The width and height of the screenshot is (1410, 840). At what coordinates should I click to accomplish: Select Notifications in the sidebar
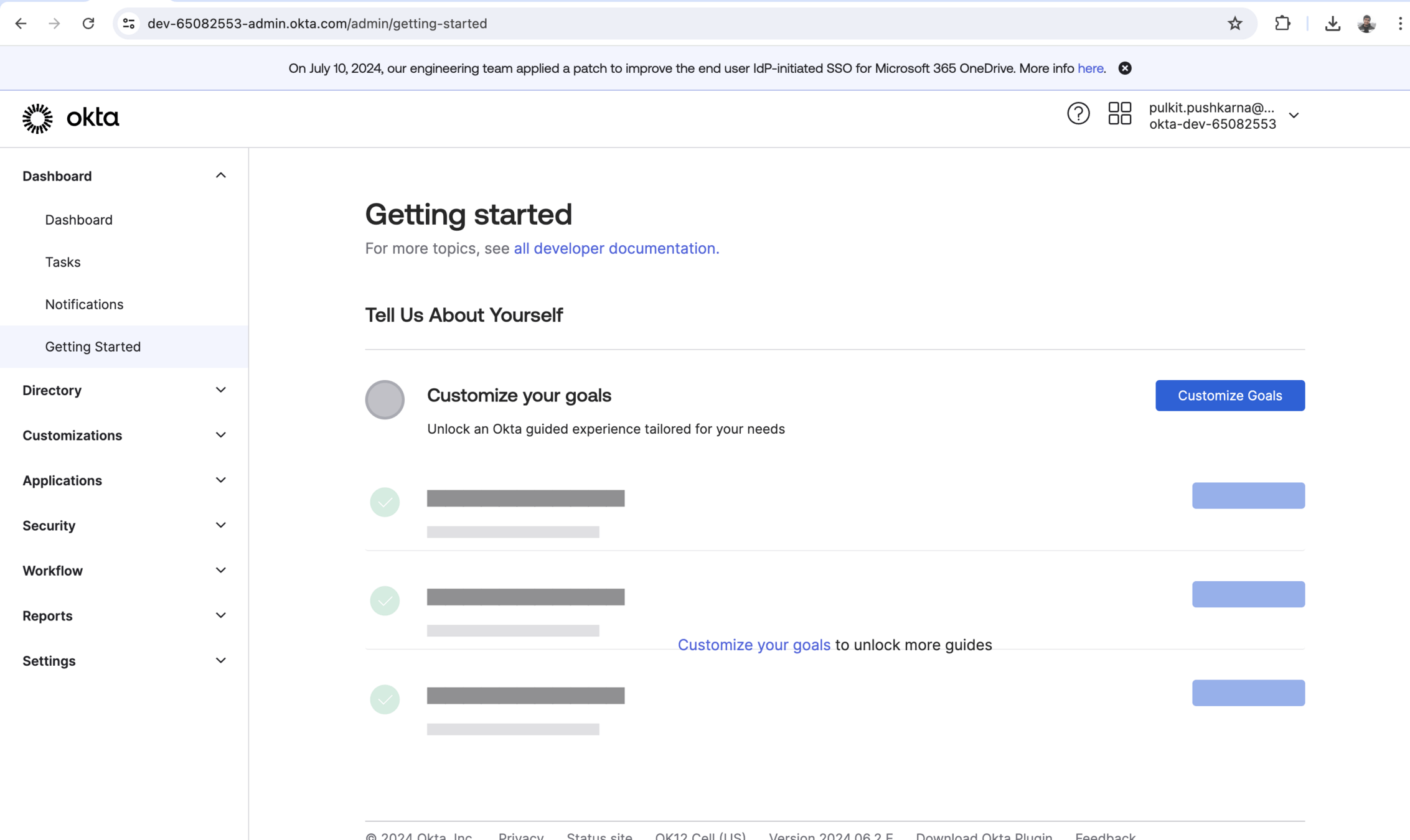tap(84, 304)
